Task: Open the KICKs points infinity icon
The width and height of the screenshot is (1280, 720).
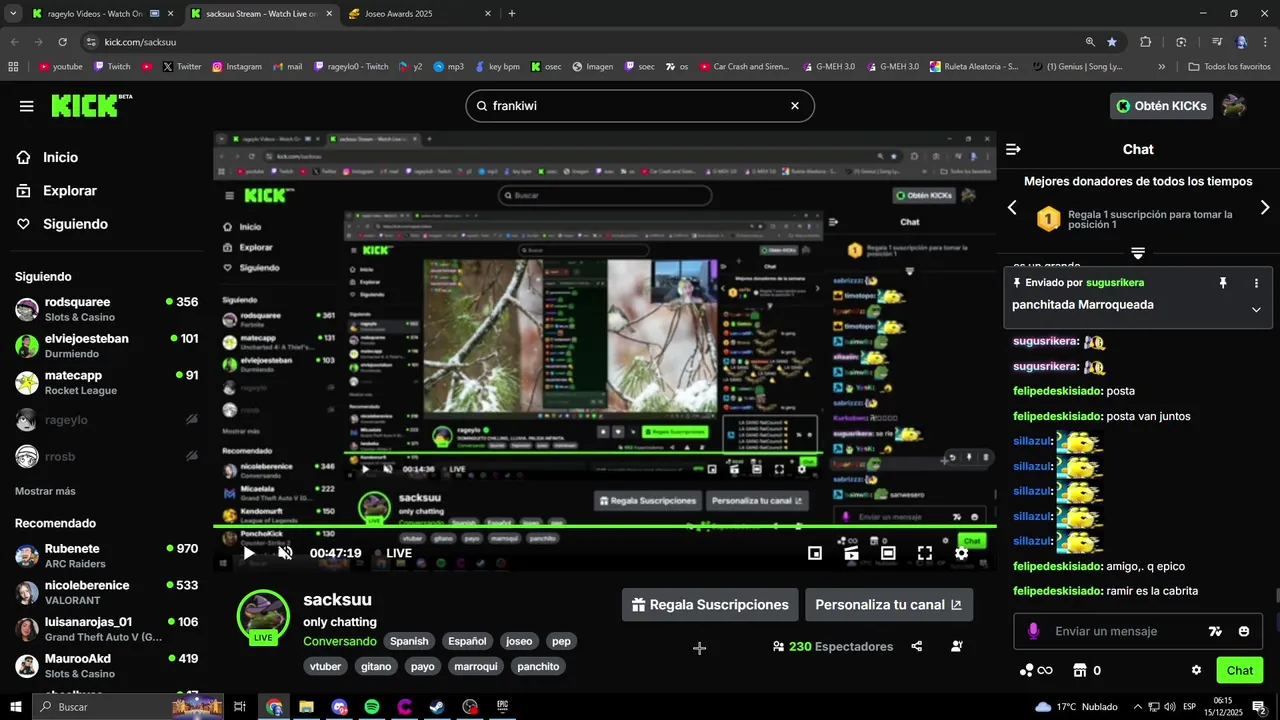Action: 1035,670
